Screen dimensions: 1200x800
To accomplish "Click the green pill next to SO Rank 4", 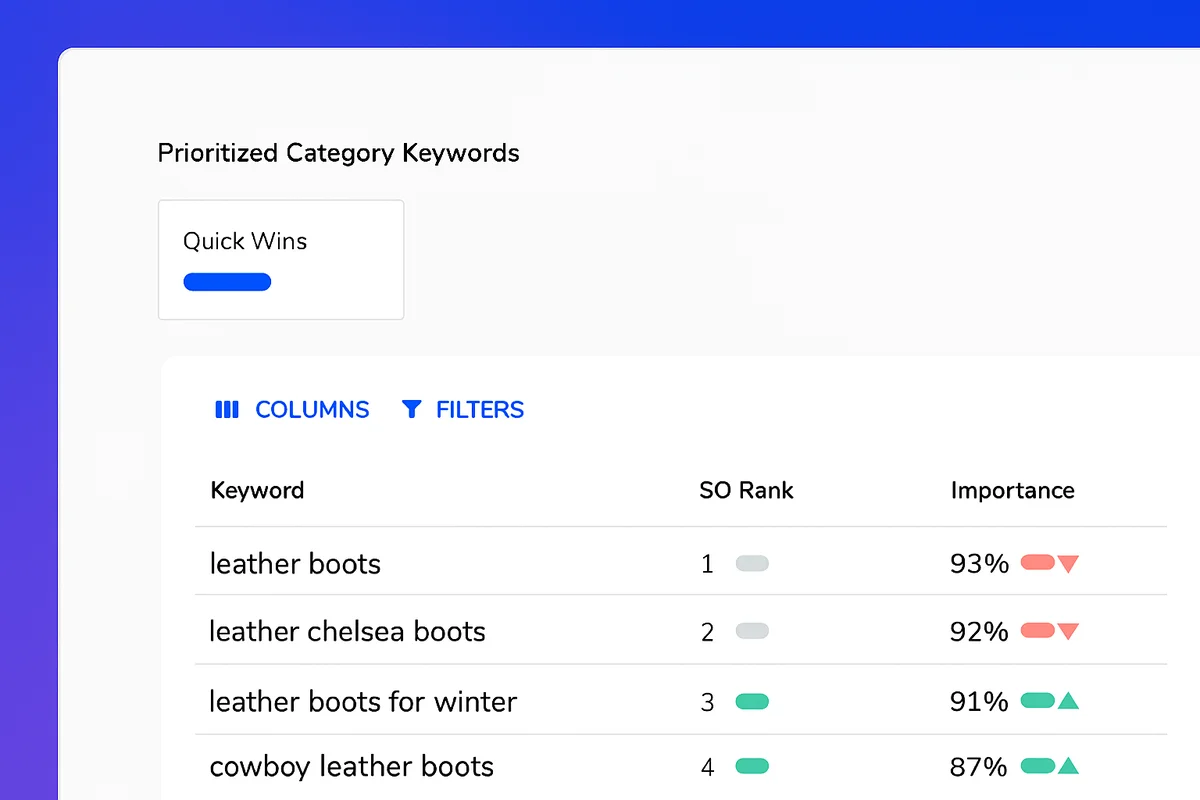I will click(x=752, y=767).
